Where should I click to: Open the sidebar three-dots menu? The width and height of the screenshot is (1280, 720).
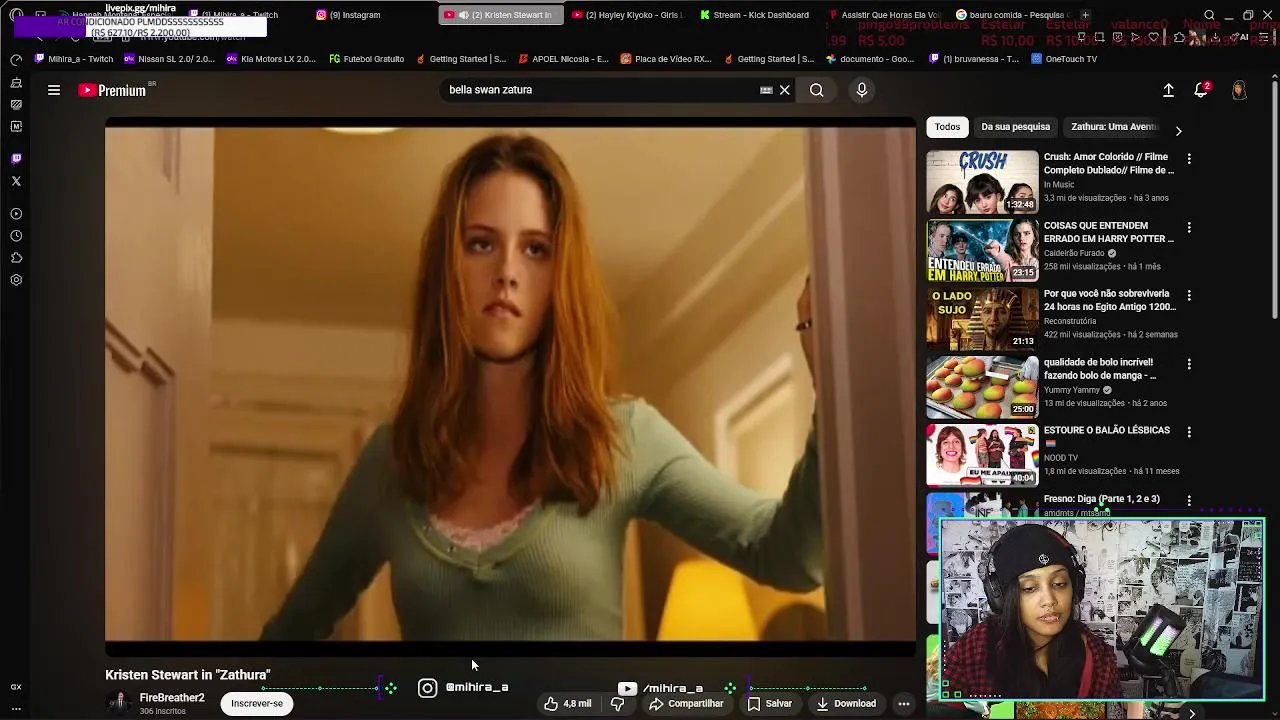16,709
